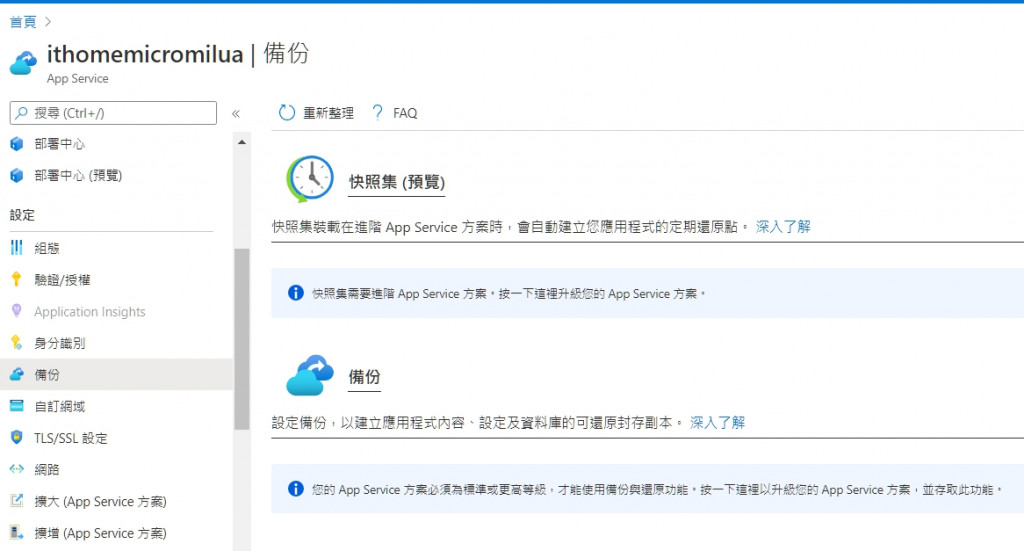The height and width of the screenshot is (551, 1024).
Task: Click the info icon in 快照集 banner
Action: pos(296,292)
